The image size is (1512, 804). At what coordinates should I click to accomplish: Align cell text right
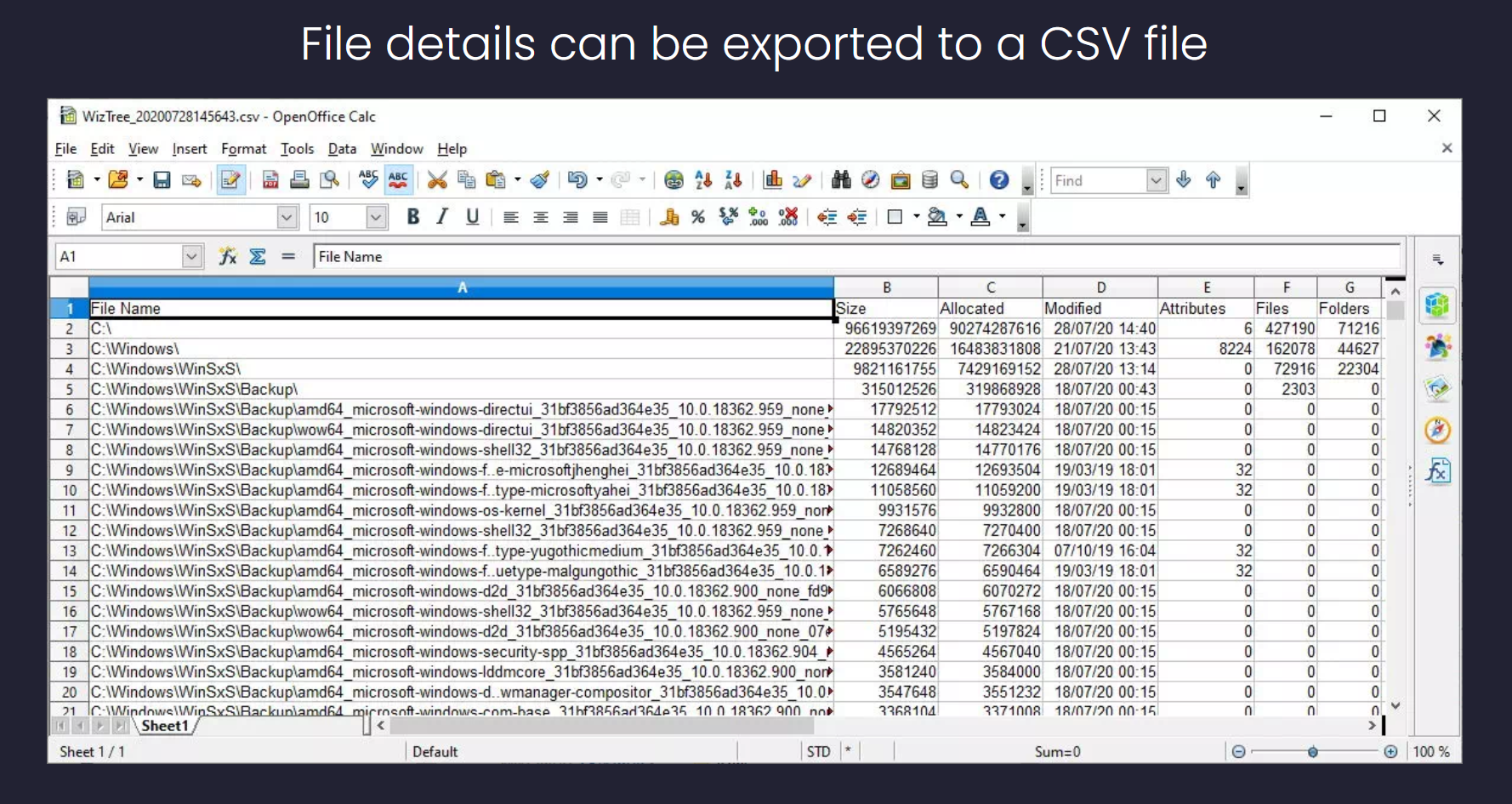pyautogui.click(x=570, y=217)
